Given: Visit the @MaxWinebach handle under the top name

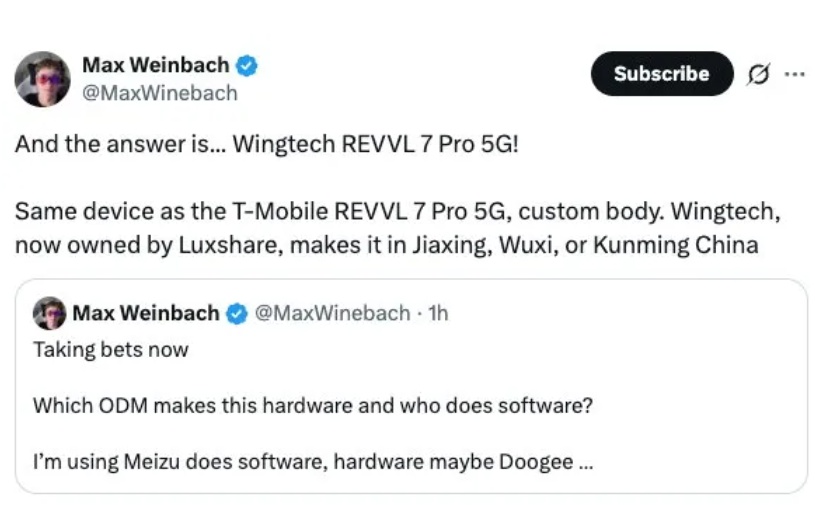Looking at the screenshot, I should pyautogui.click(x=160, y=93).
